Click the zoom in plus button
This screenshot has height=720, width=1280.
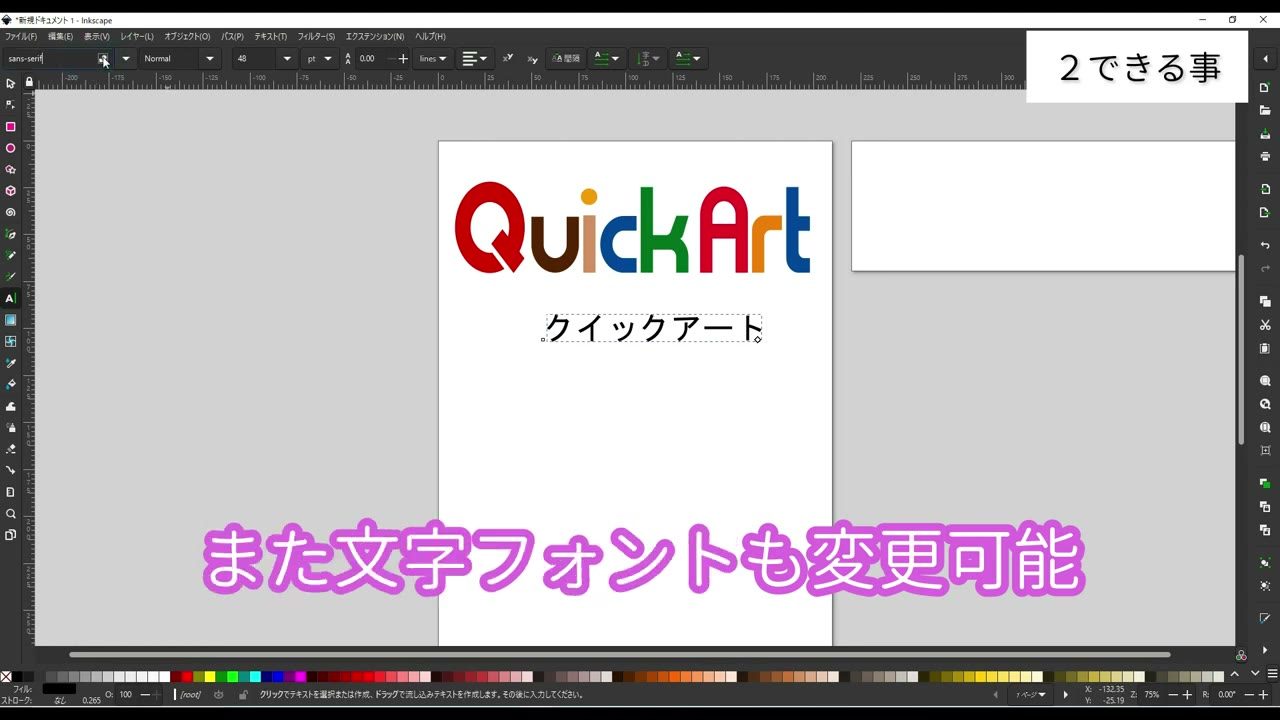(x=1187, y=695)
